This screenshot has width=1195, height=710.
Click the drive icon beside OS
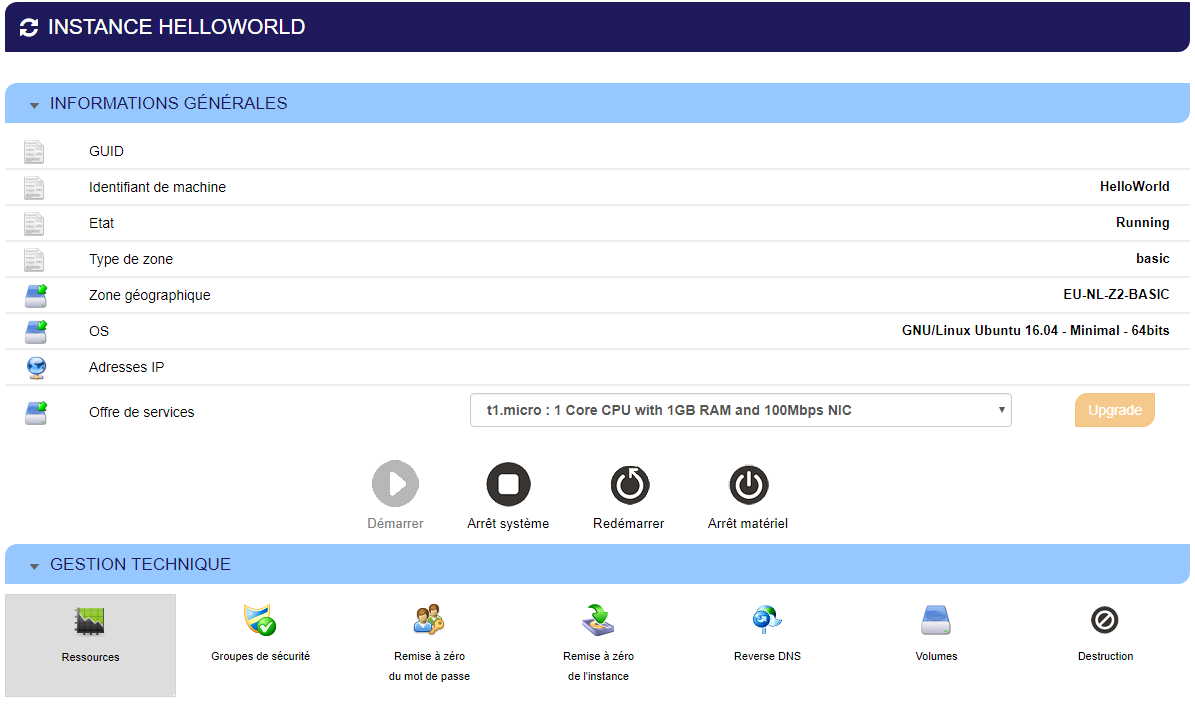coord(36,331)
